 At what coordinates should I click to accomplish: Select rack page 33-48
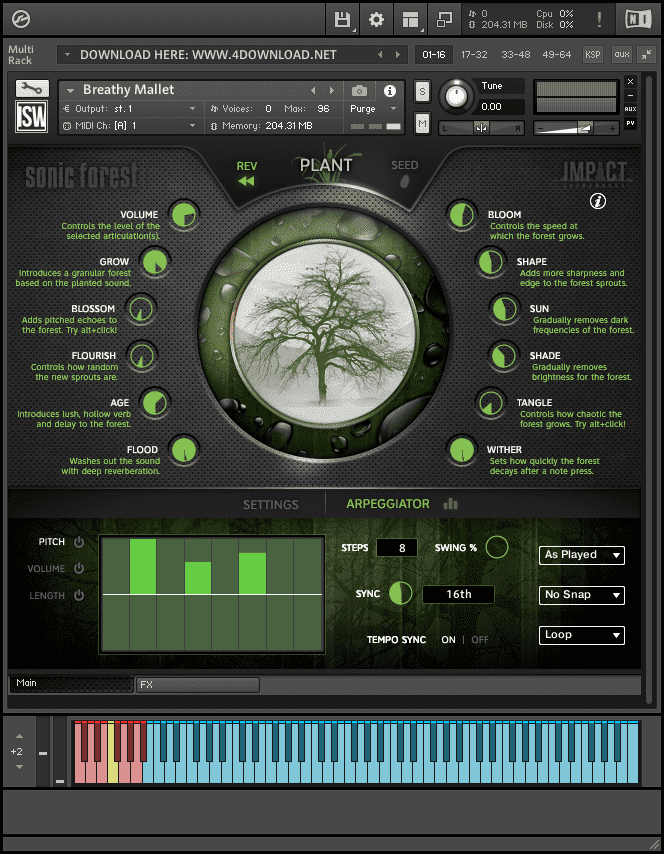tap(515, 54)
